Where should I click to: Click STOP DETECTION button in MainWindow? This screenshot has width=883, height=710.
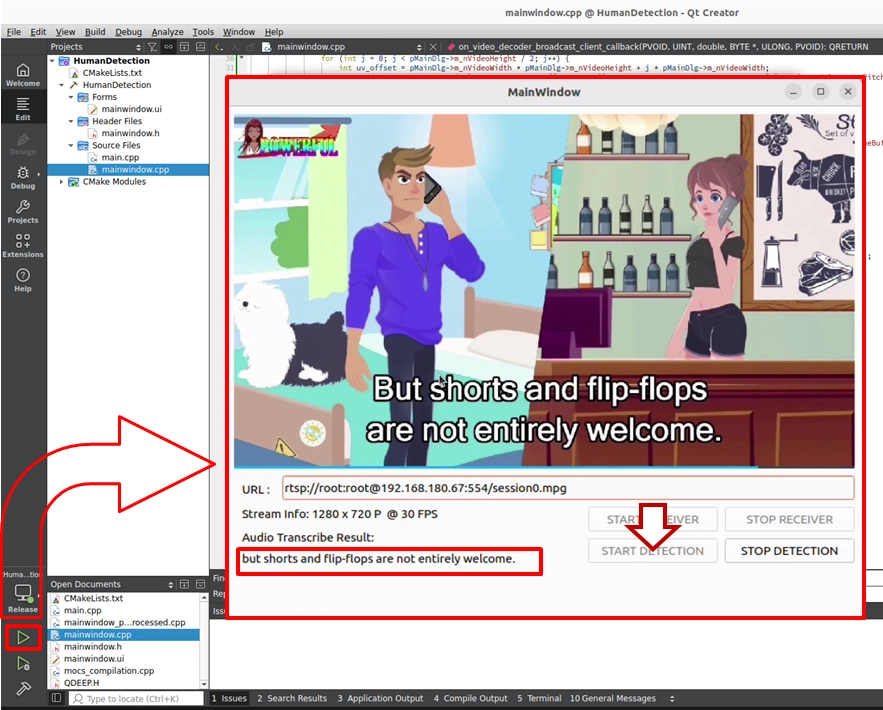pos(789,551)
